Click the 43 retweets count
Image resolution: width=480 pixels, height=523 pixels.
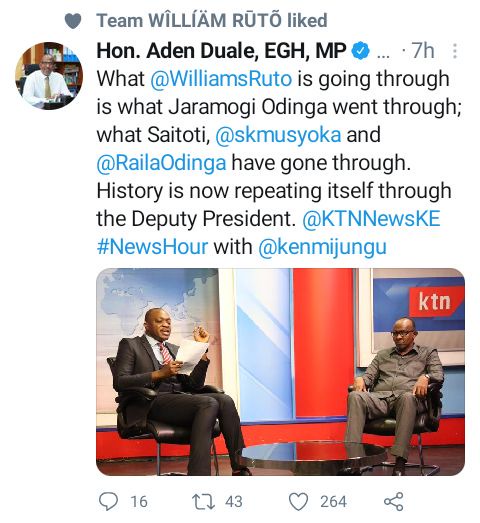click(x=233, y=502)
